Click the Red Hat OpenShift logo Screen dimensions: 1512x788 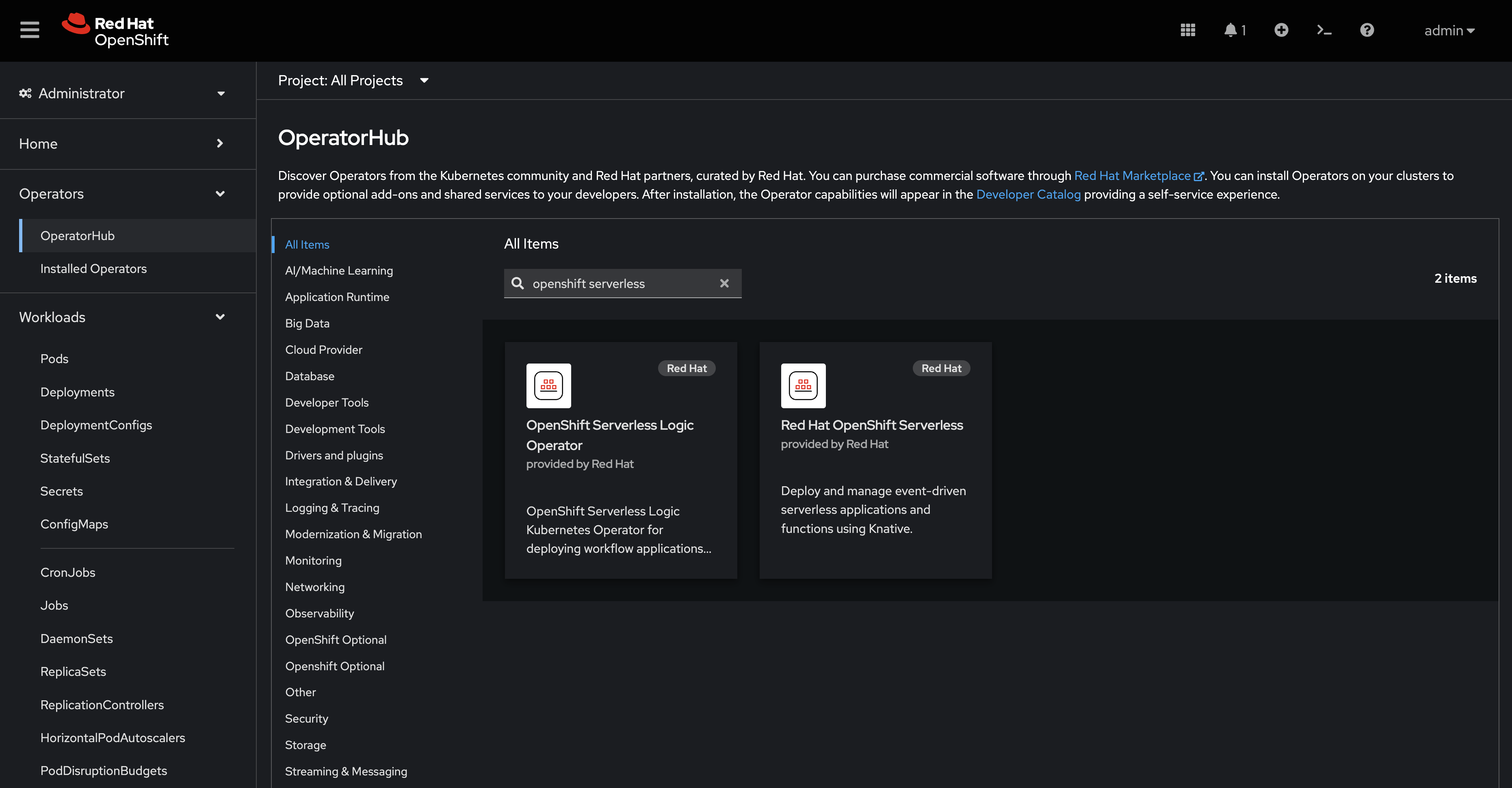115,30
